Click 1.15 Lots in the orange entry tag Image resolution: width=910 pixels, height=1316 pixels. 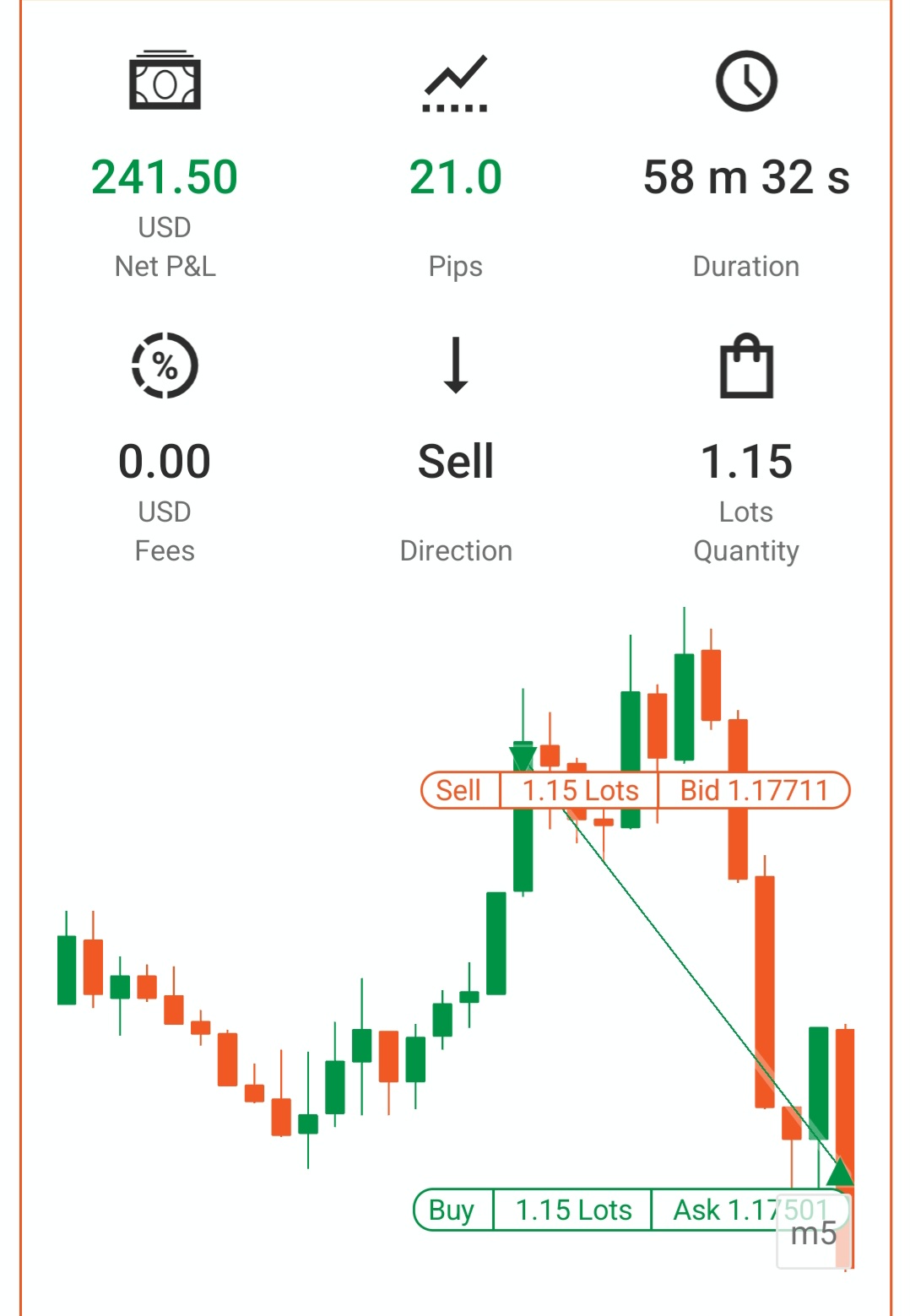580,790
